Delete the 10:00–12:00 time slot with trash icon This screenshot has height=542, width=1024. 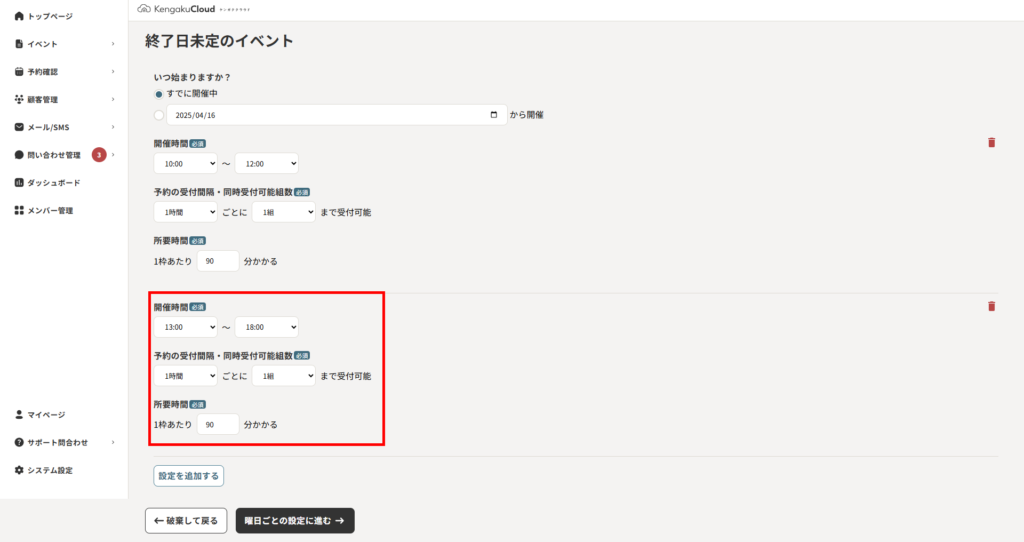coord(991,142)
